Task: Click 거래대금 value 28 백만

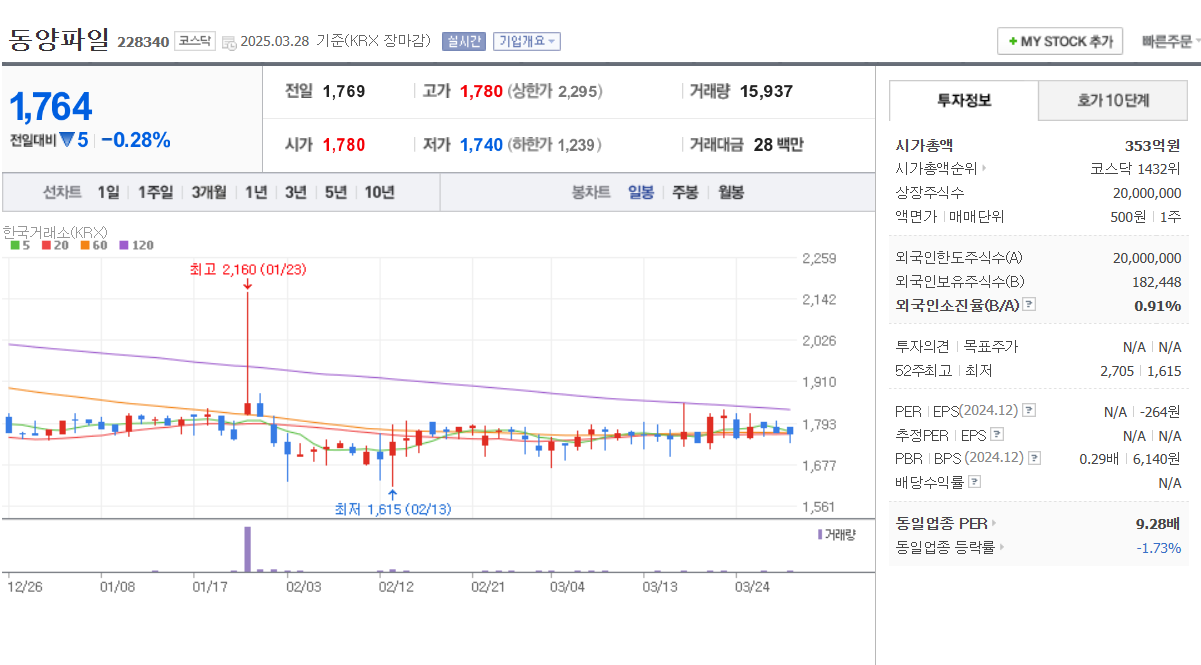Action: [778, 145]
